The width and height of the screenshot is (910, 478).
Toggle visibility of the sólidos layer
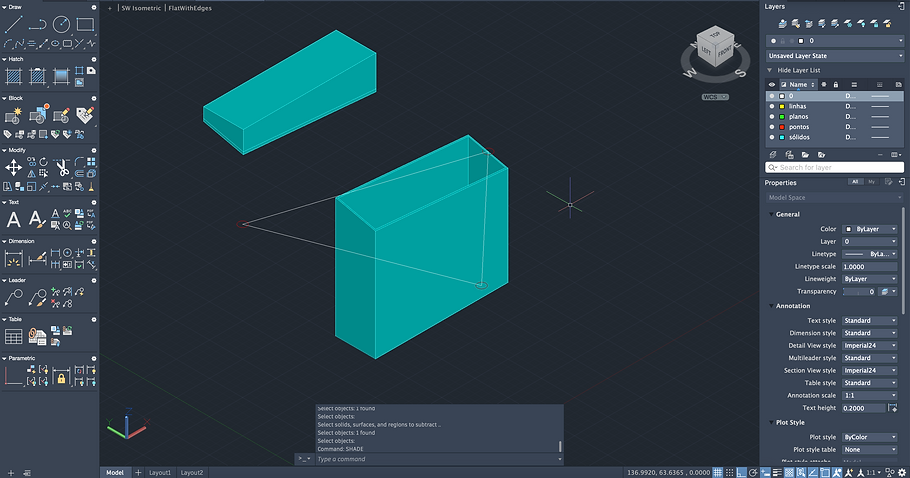771,137
